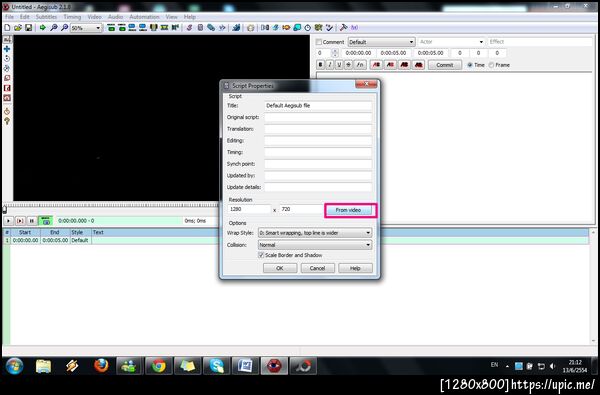600x395 pixels.
Task: Click the green Jump To arrow icon
Action: (x=42, y=28)
